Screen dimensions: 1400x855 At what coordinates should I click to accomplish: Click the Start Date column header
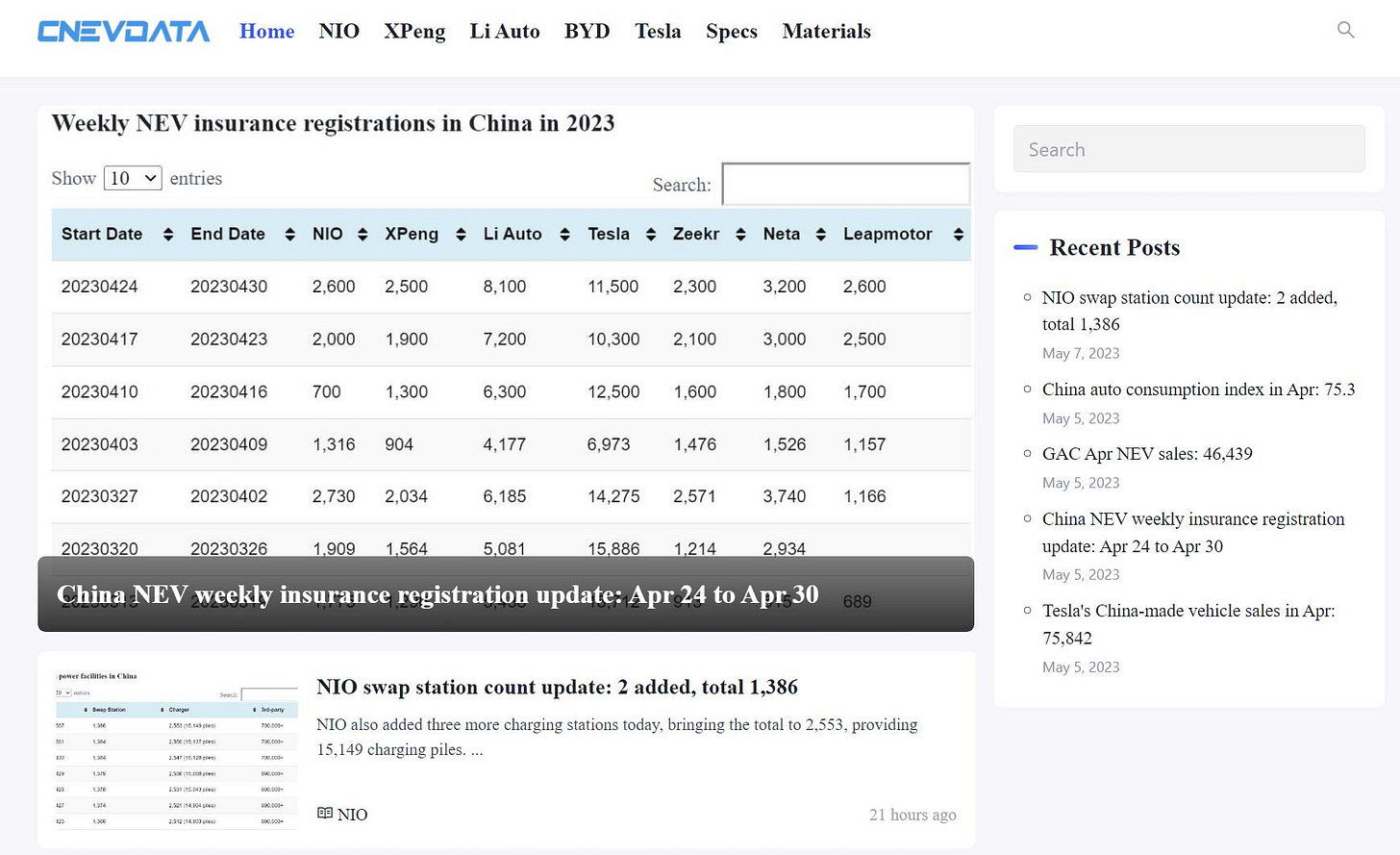point(102,234)
